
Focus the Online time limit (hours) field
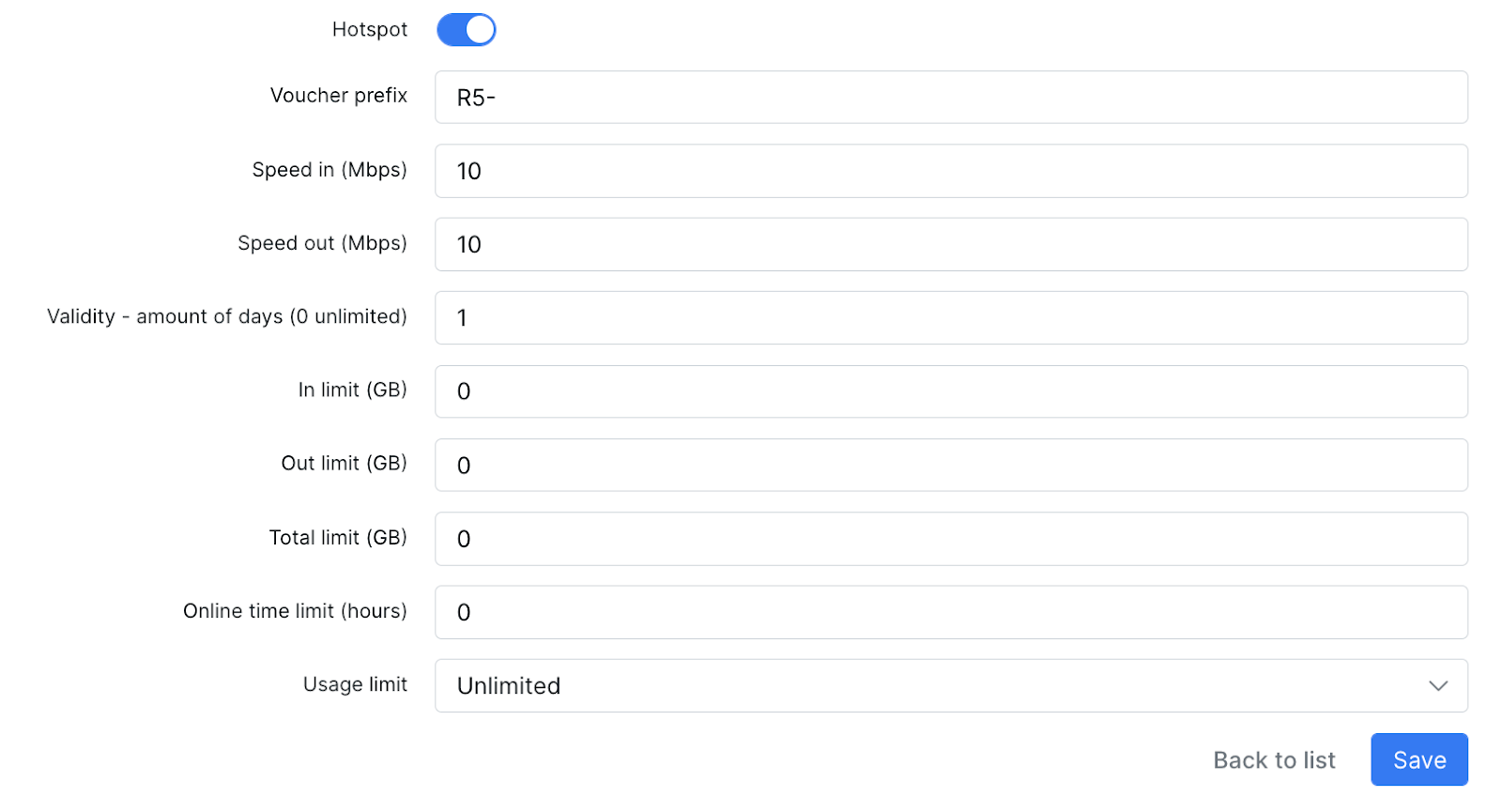[950, 612]
